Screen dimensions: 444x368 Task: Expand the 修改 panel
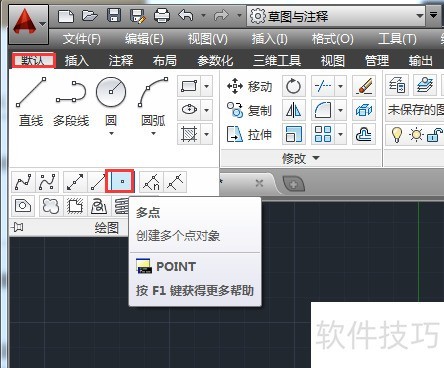click(x=301, y=158)
